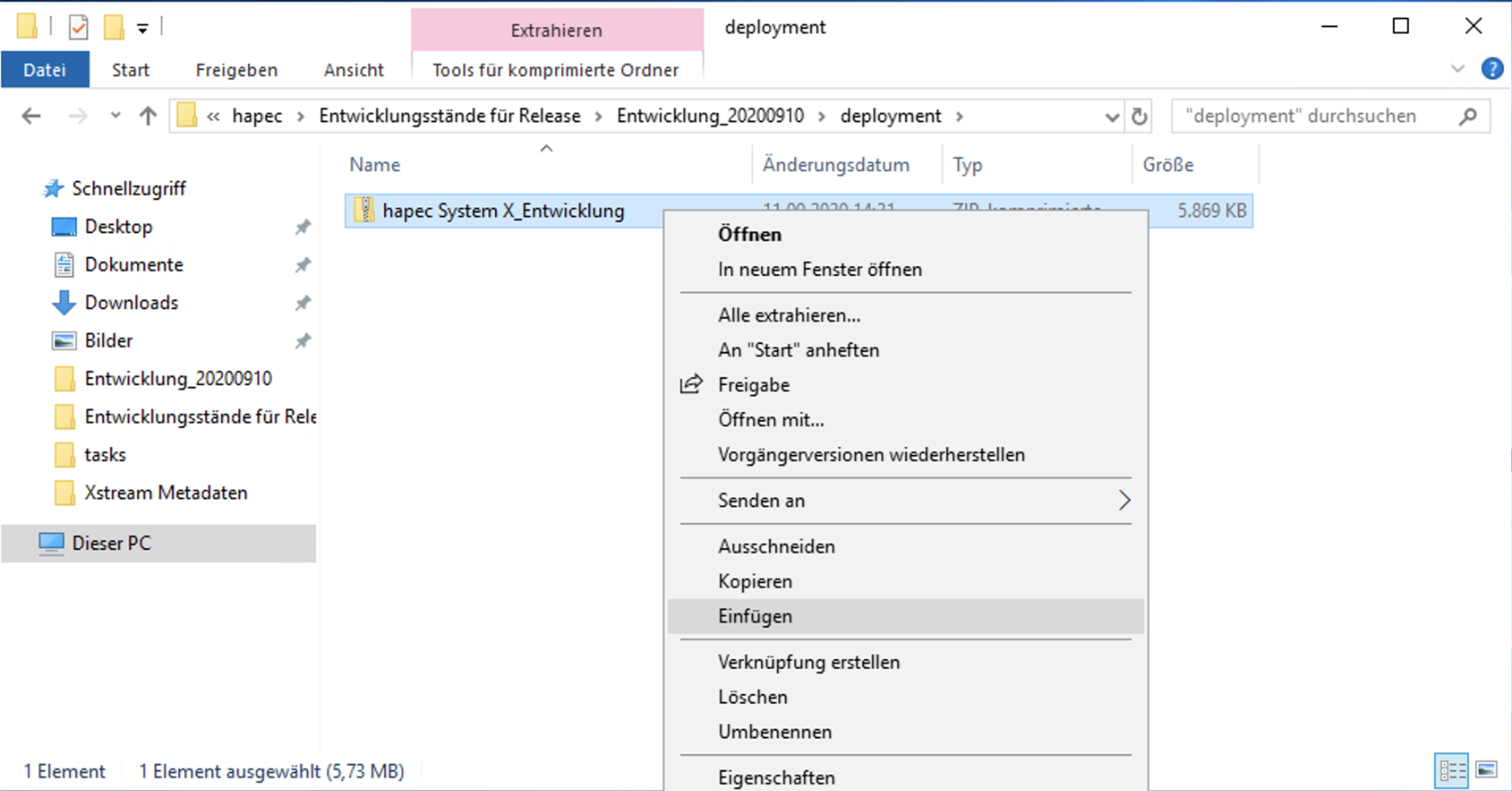Open the Ansicht ribbon tab
Image resolution: width=1512 pixels, height=791 pixels.
pos(354,70)
